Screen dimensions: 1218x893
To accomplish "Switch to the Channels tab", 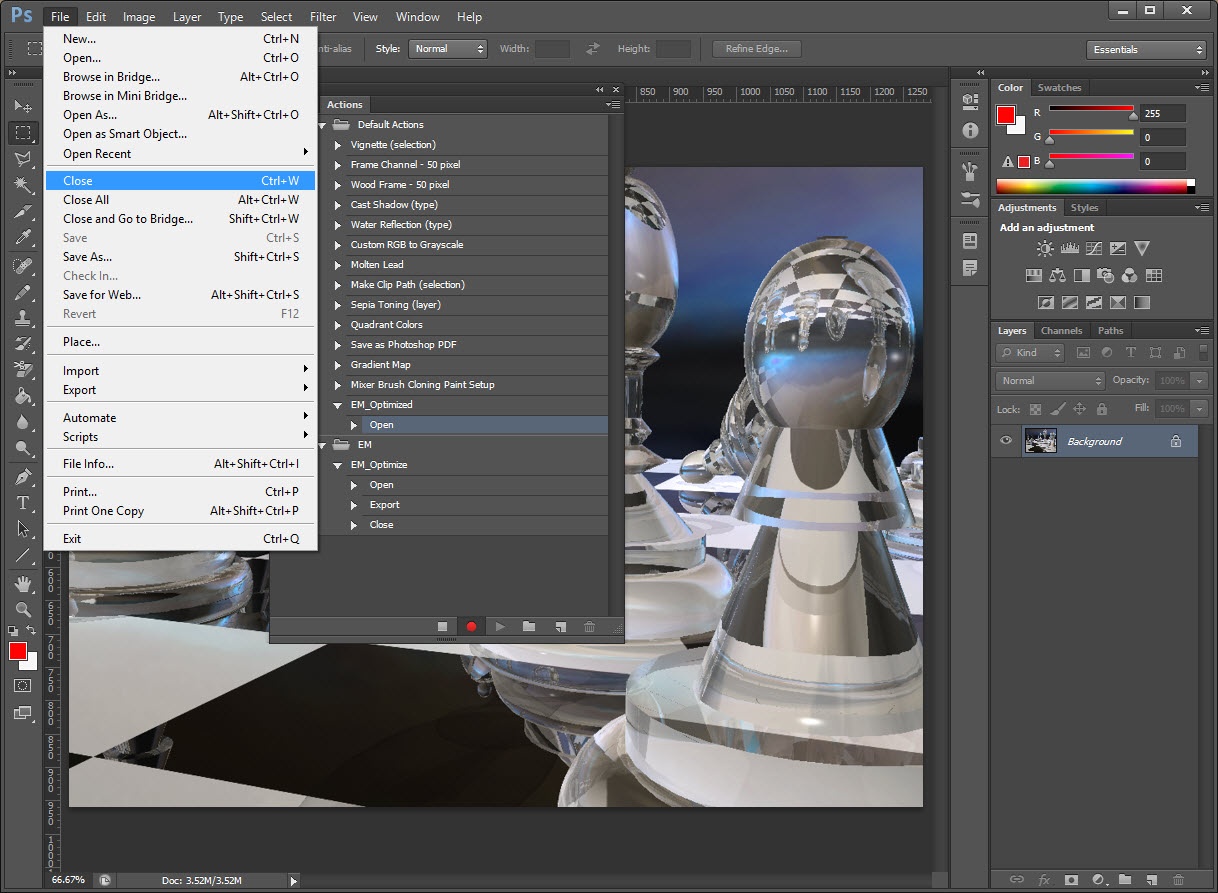I will coord(1061,331).
